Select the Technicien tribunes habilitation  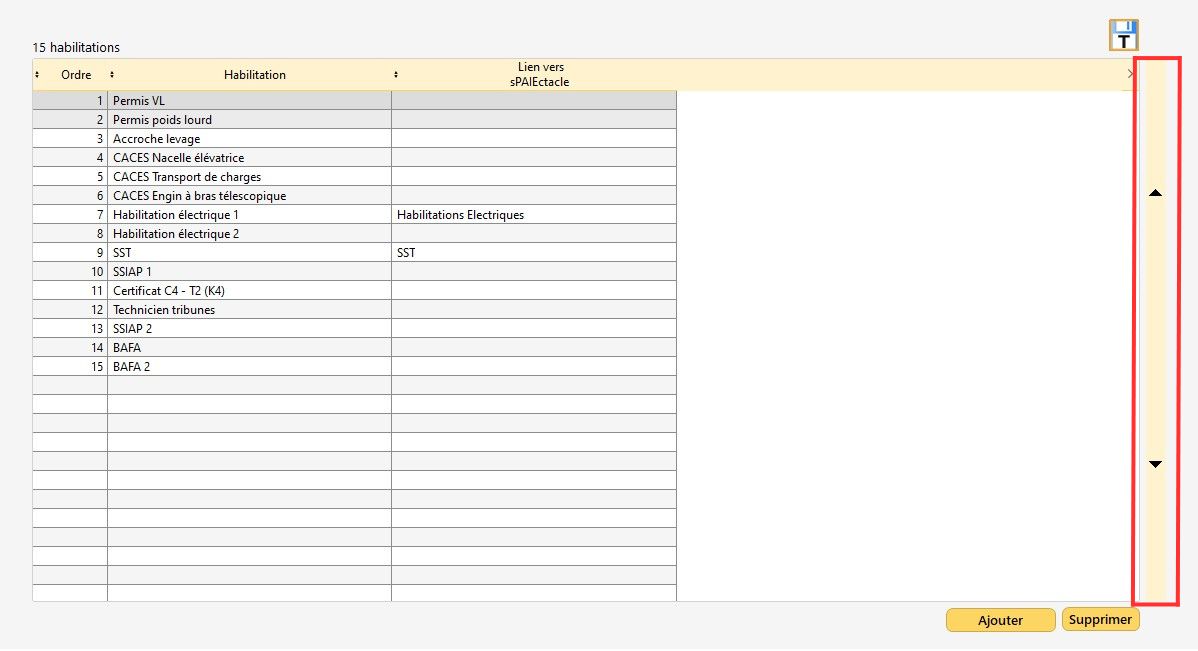(x=248, y=310)
